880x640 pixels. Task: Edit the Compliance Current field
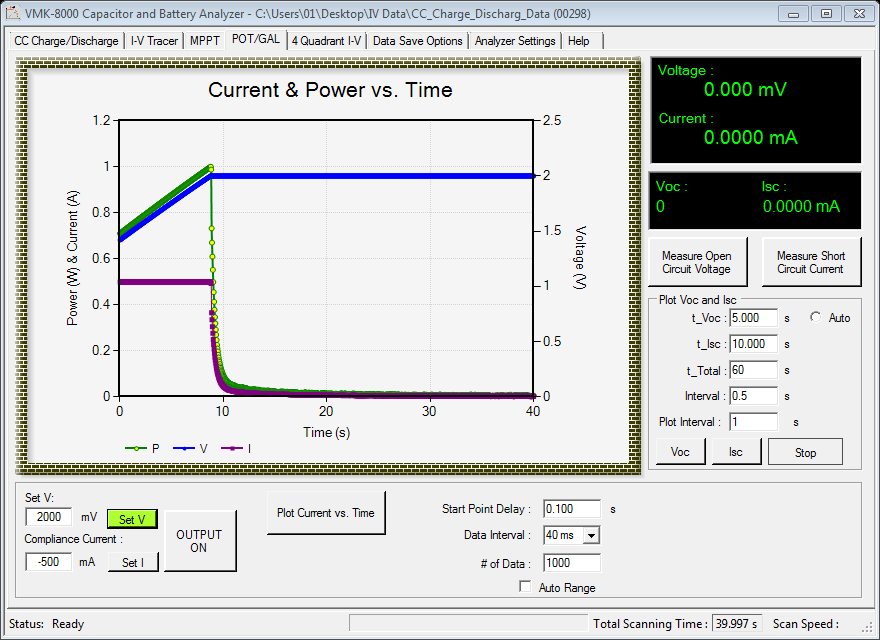point(49,561)
